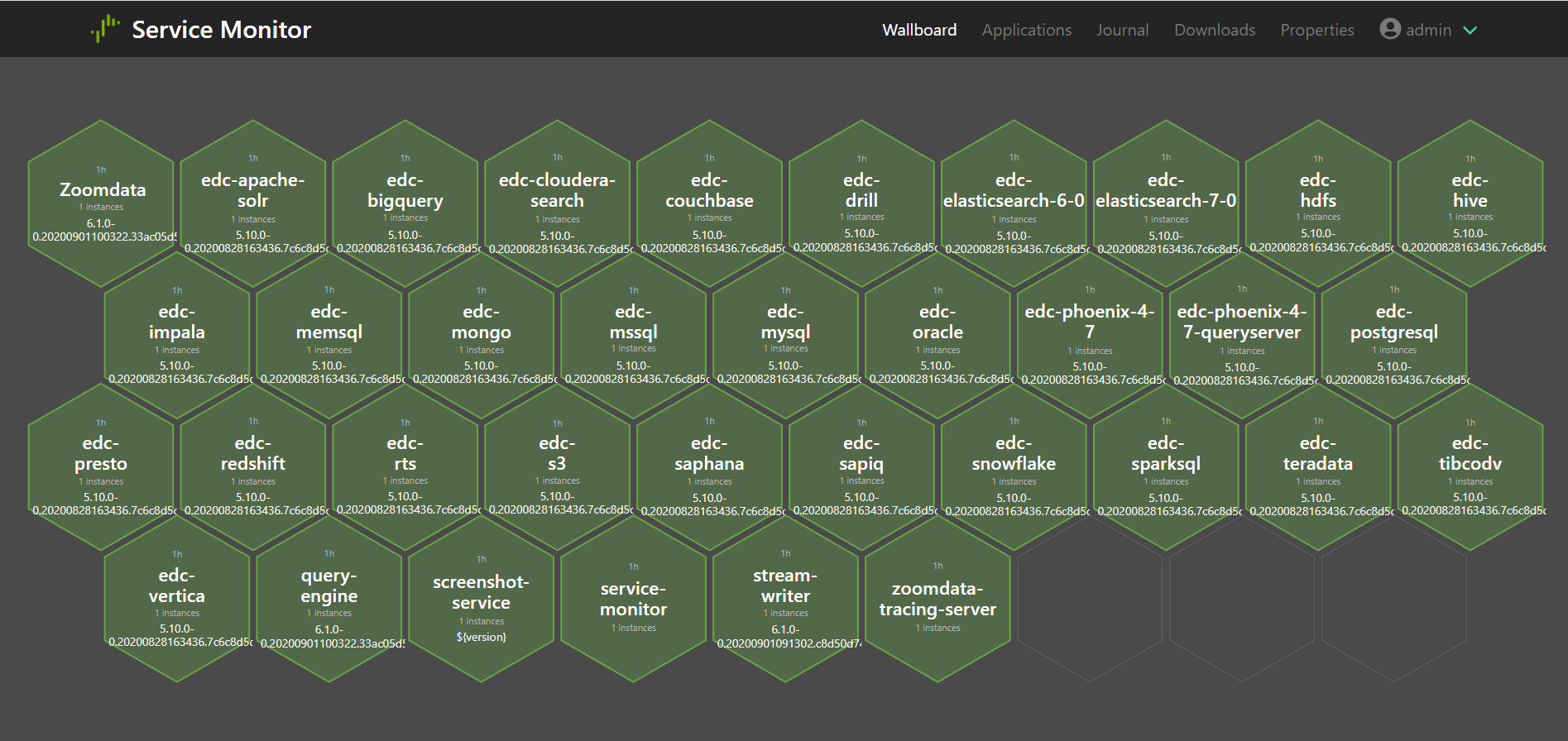This screenshot has height=741, width=1568.
Task: Select the edc-vertica hexagon
Action: pyautogui.click(x=177, y=599)
